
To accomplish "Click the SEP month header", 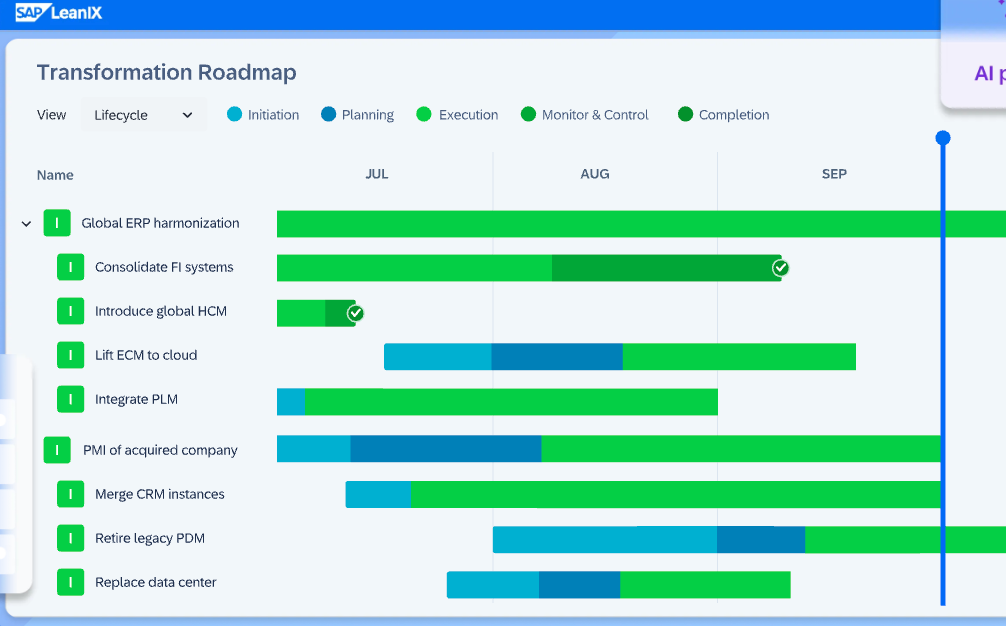I will [x=834, y=174].
